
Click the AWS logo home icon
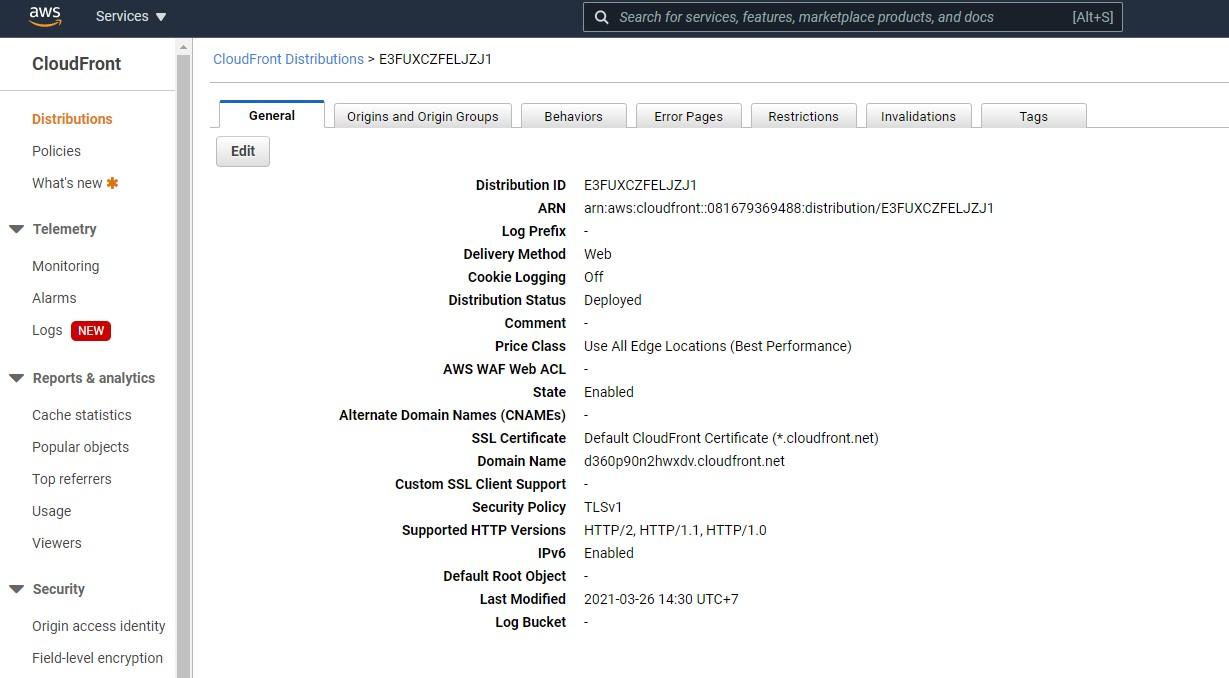(45, 16)
